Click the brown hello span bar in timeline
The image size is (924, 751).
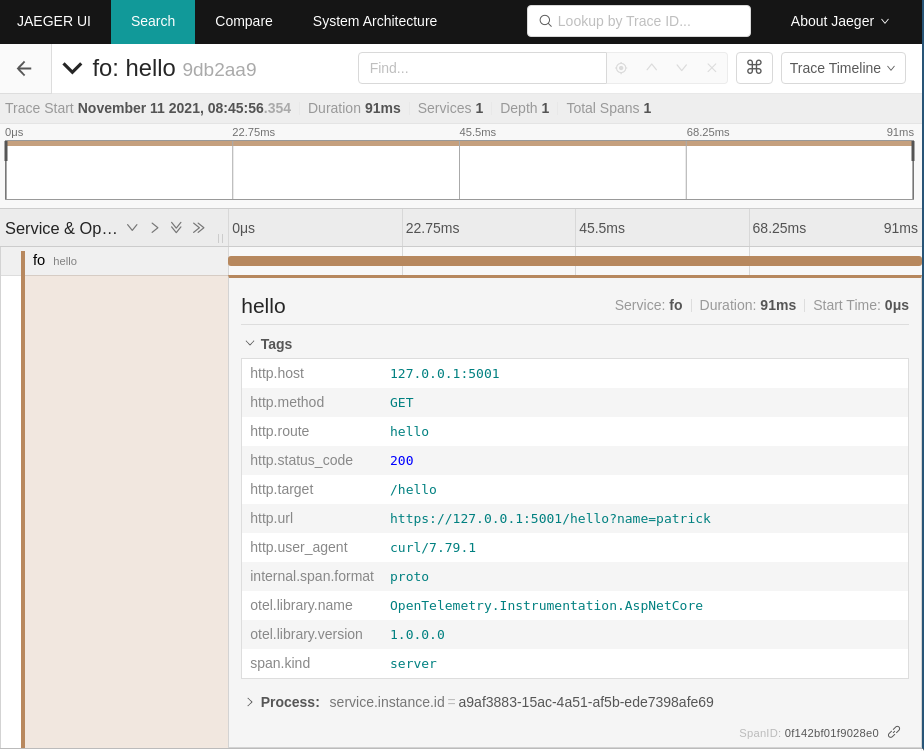click(575, 261)
